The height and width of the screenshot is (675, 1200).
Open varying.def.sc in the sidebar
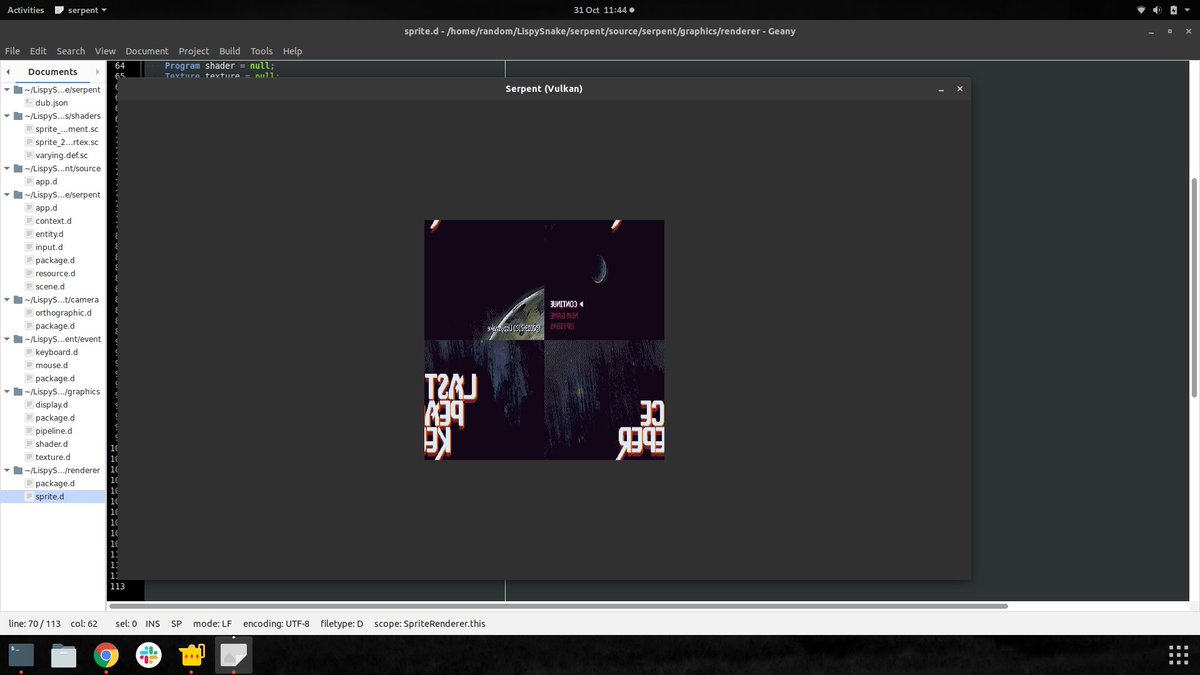point(61,155)
